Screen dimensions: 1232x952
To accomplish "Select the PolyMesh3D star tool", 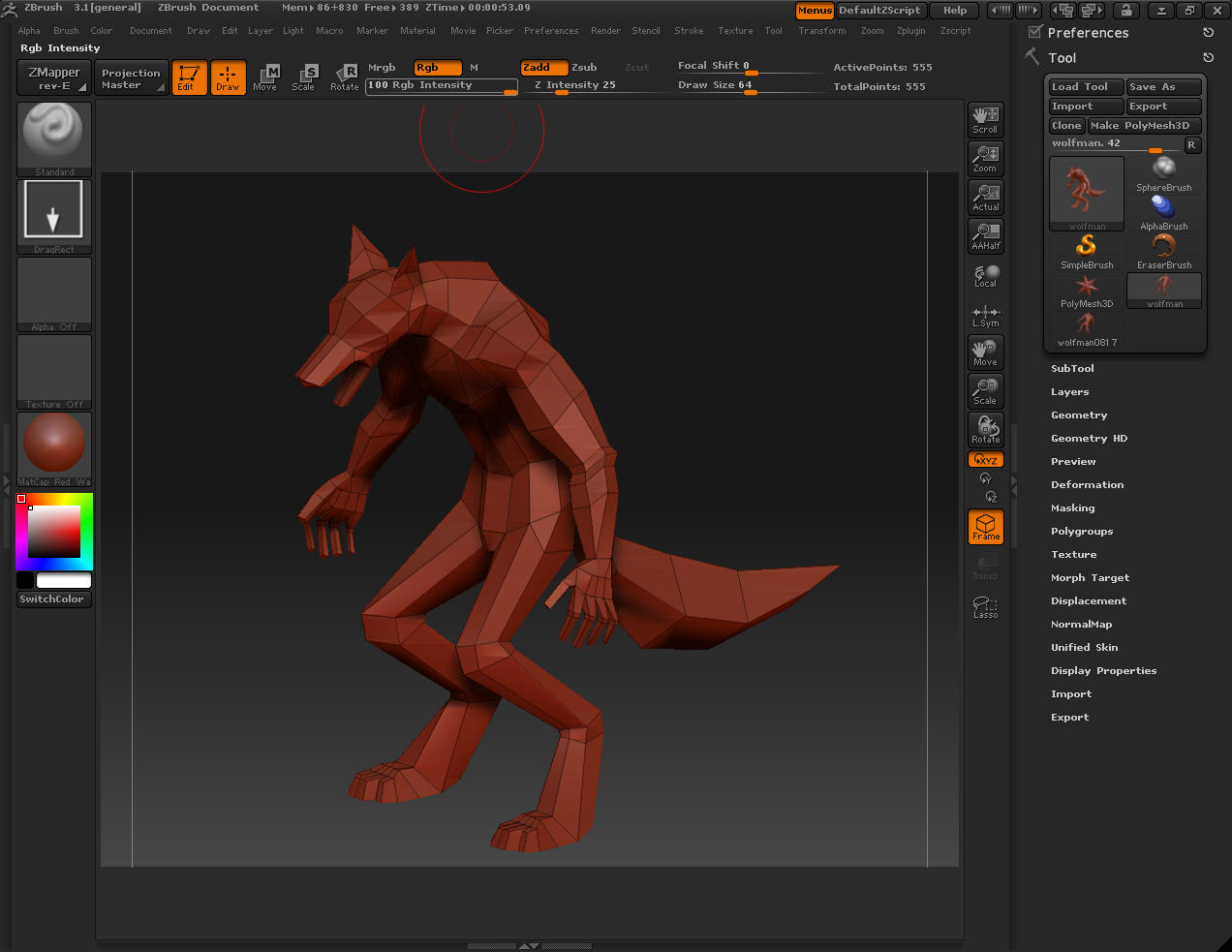I will (x=1087, y=290).
